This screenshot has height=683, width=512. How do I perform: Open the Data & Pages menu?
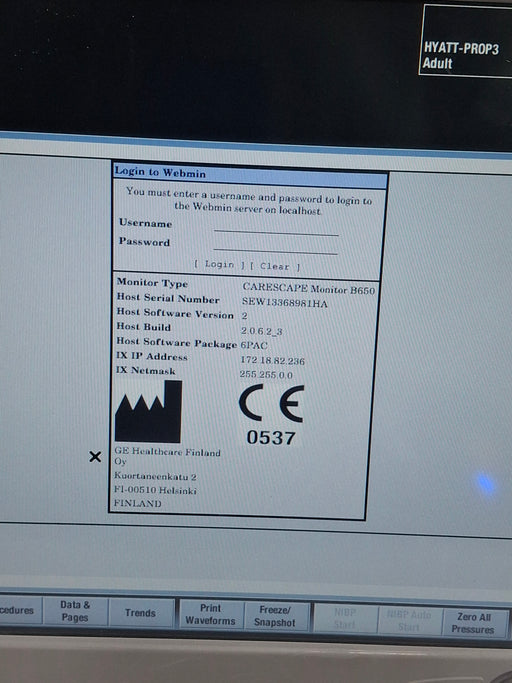(75, 611)
